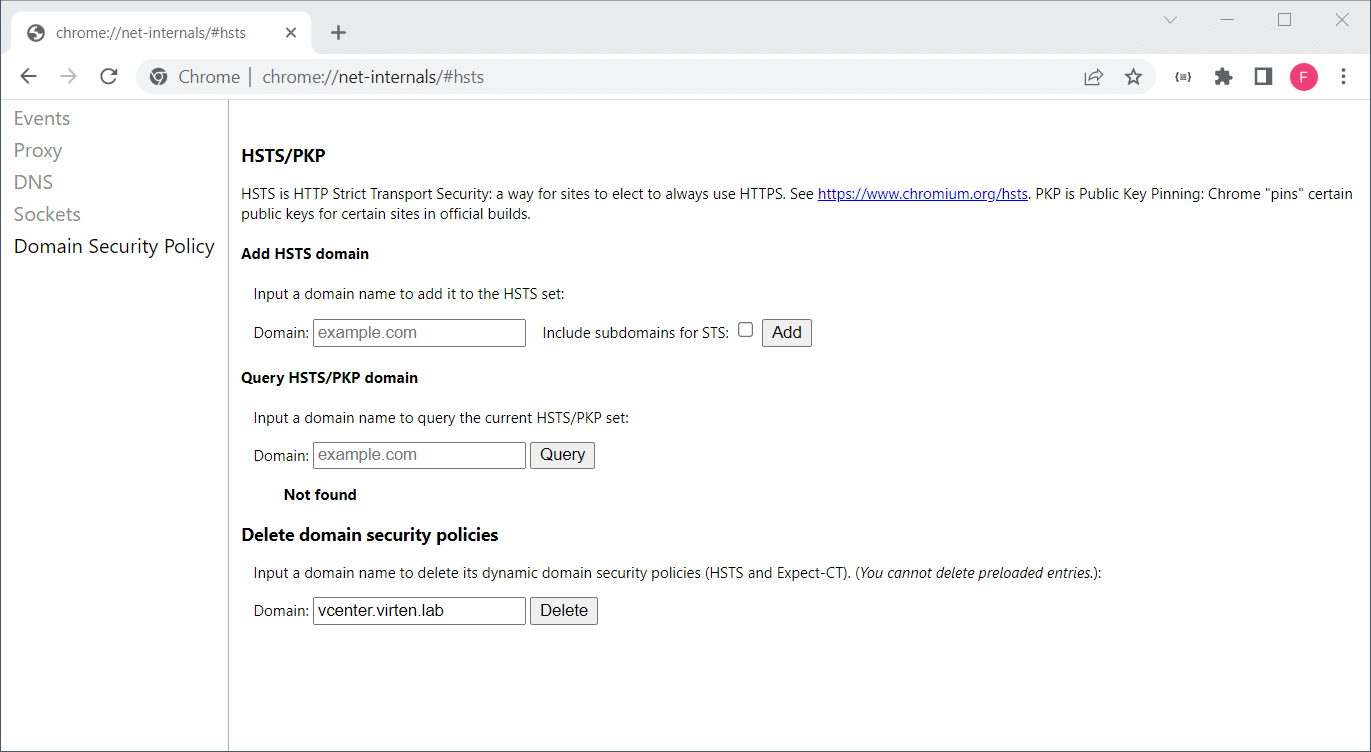Viewport: 1371px width, 752px height.
Task: Open the Chrome three-dot menu
Action: point(1343,77)
